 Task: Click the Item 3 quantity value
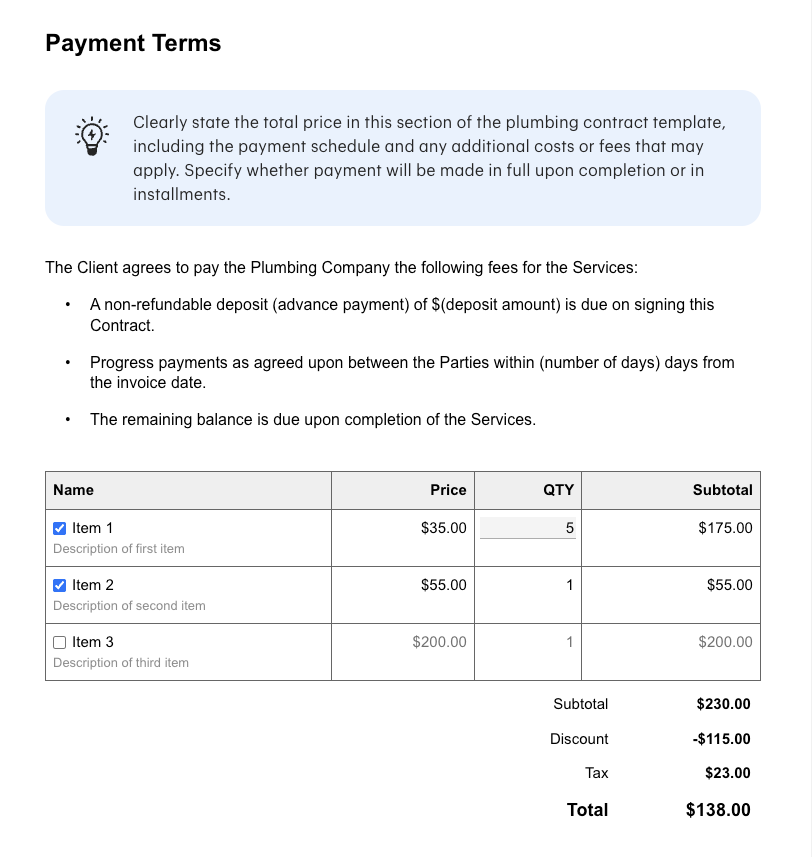pos(569,642)
